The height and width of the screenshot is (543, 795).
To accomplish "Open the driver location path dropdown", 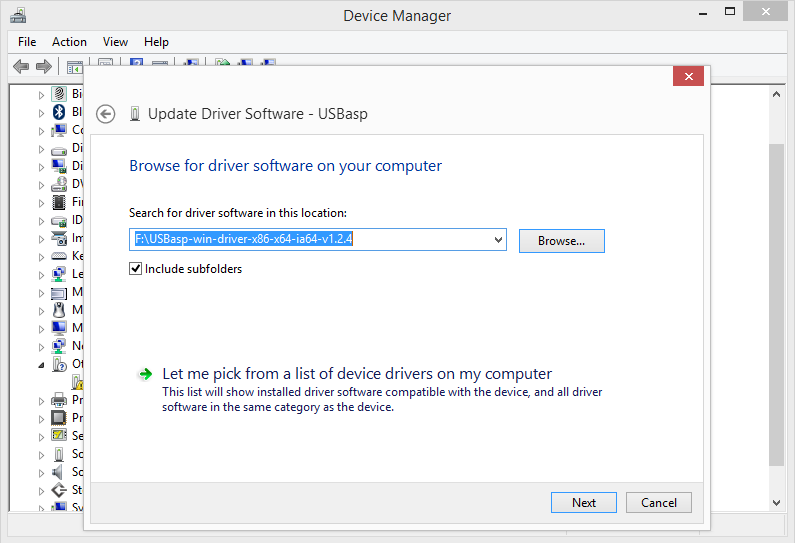I will pos(498,240).
